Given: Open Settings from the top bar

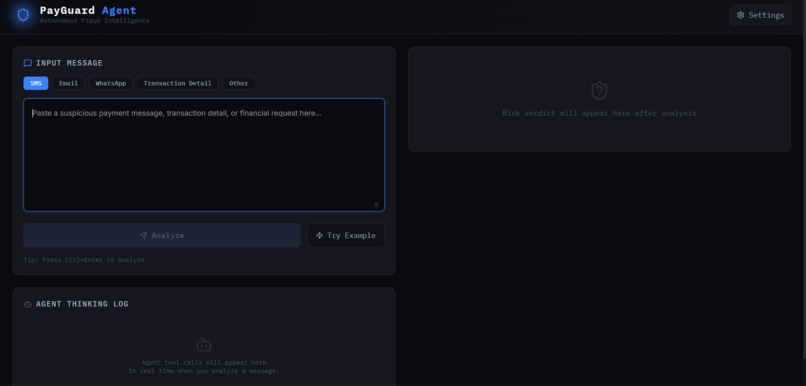Looking at the screenshot, I should tap(760, 15).
